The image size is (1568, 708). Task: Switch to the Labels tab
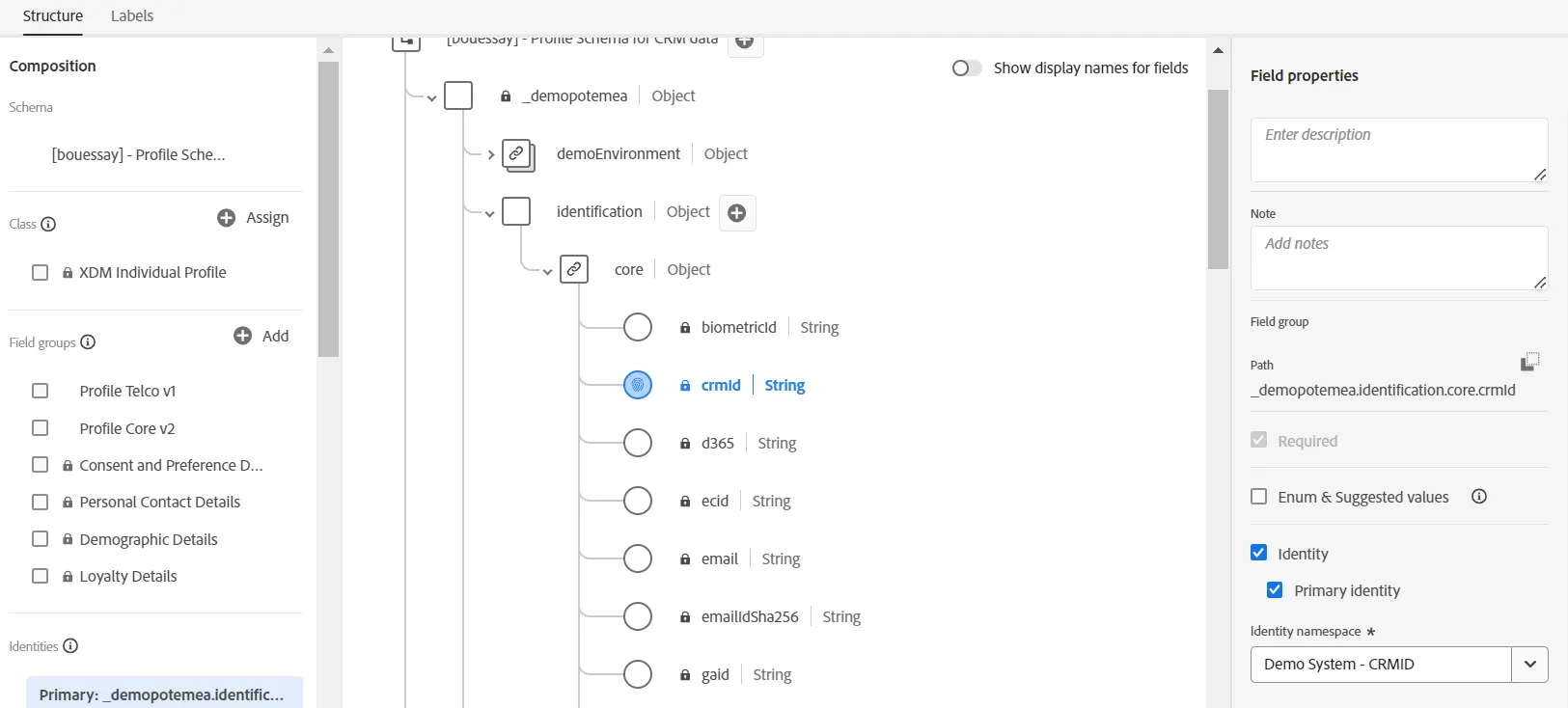(x=132, y=16)
